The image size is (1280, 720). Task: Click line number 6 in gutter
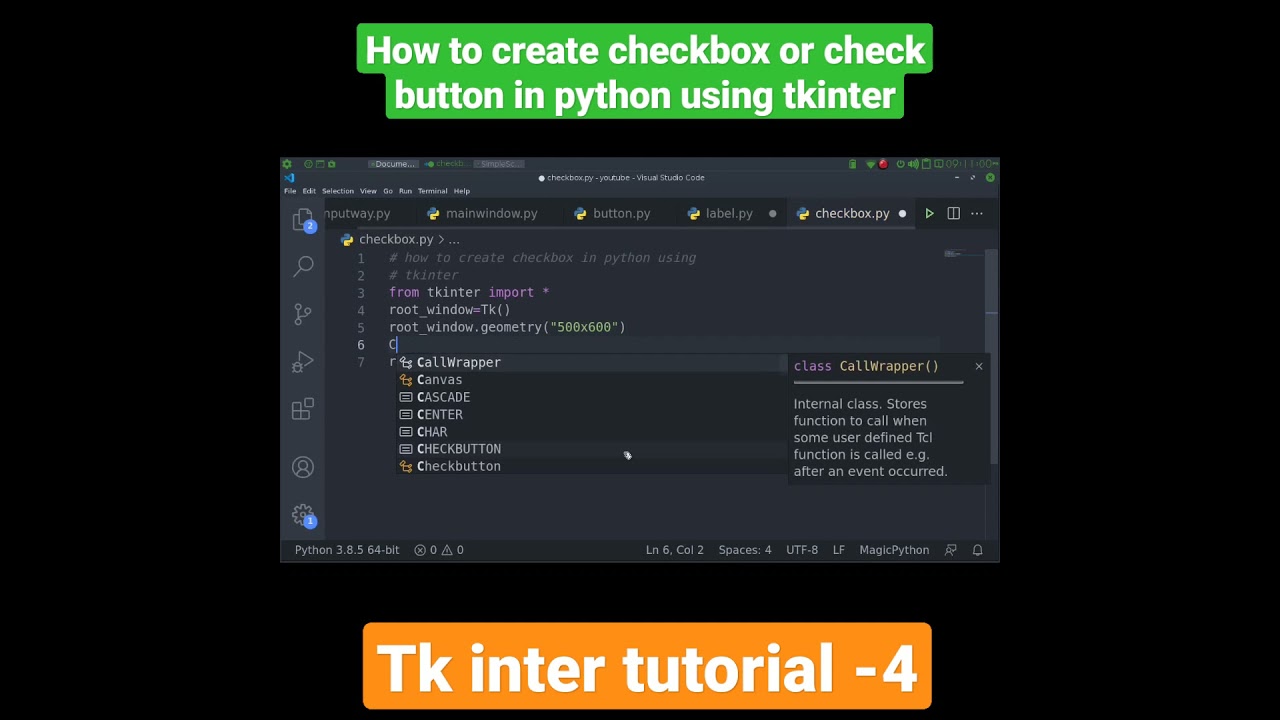click(x=361, y=345)
